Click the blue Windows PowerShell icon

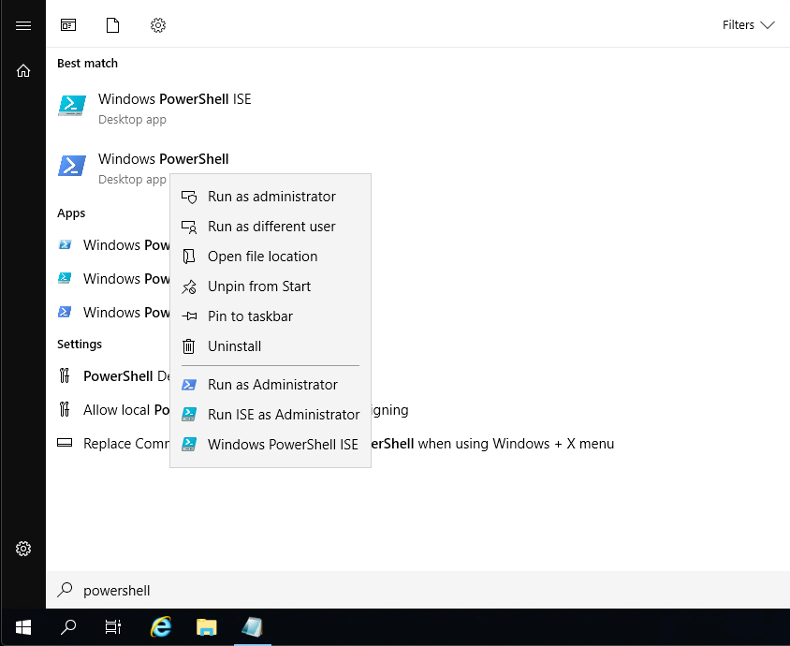[x=72, y=165]
